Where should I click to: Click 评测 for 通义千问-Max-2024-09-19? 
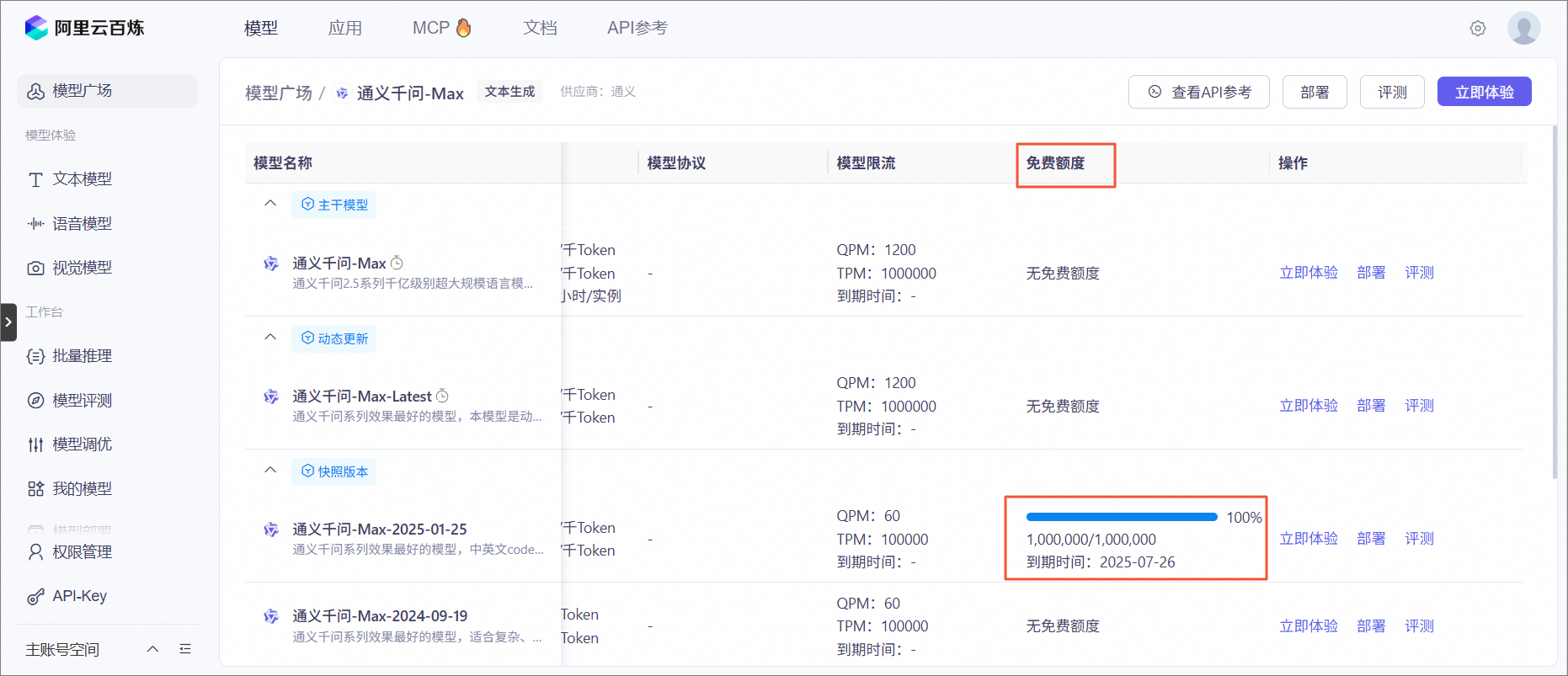coord(1419,626)
